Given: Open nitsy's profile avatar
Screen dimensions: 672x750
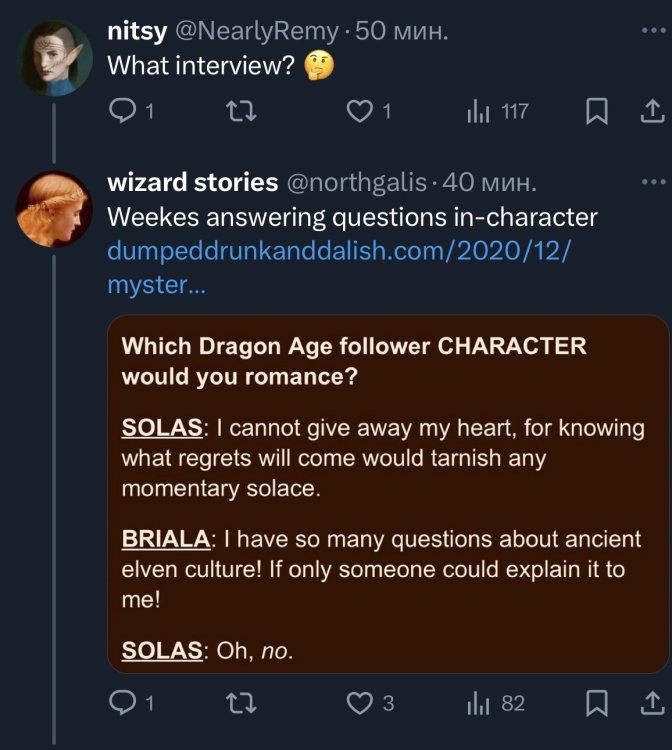Looking at the screenshot, I should (56, 57).
